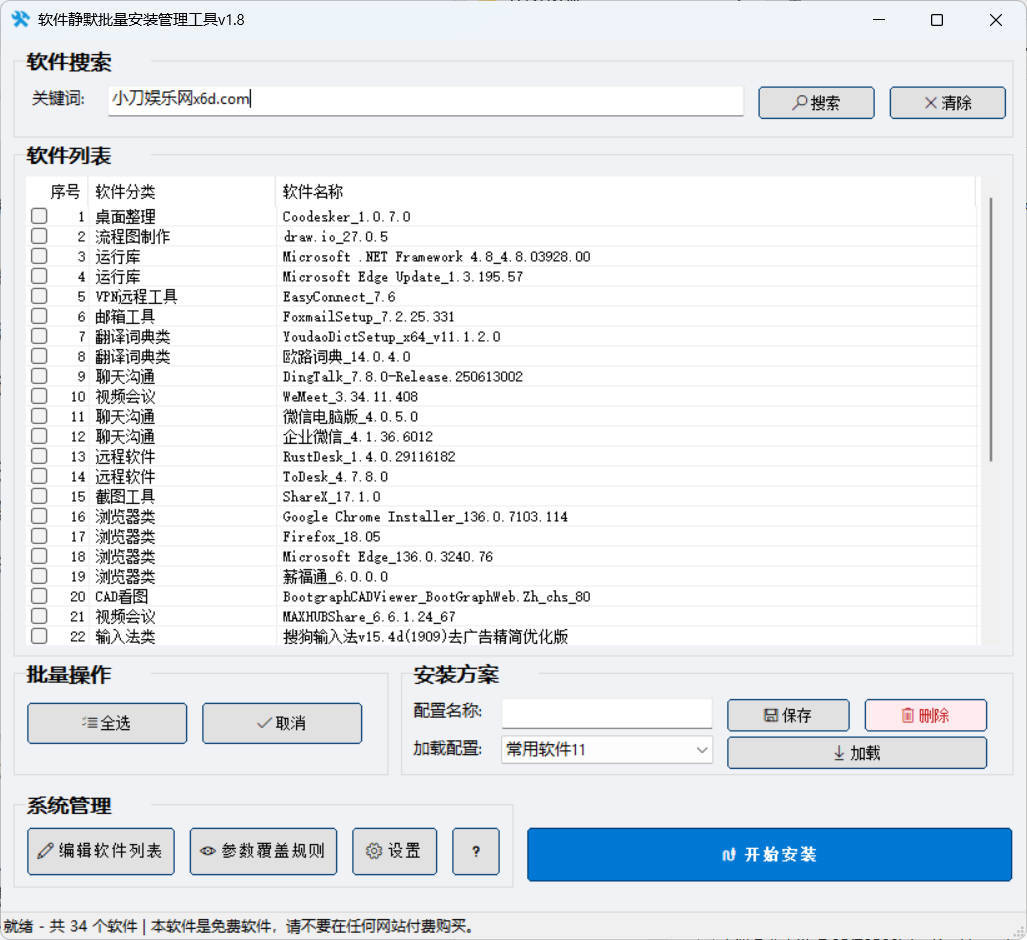Start installation with 开始安装 button
The width and height of the screenshot is (1027, 940).
pos(769,855)
